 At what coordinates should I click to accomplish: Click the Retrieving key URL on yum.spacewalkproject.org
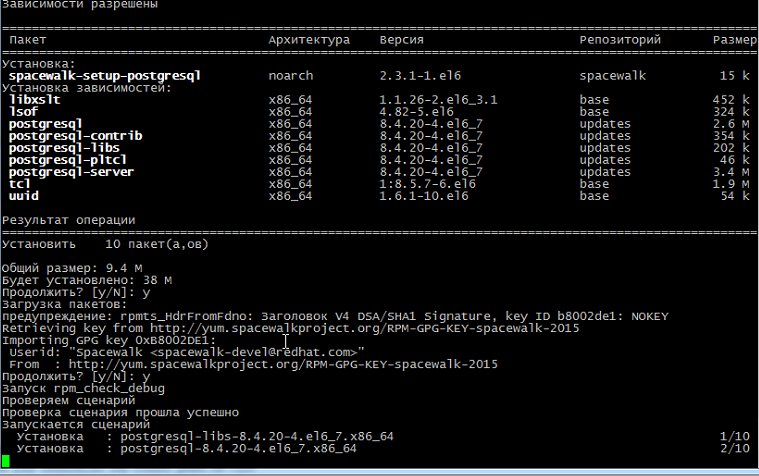point(364,328)
